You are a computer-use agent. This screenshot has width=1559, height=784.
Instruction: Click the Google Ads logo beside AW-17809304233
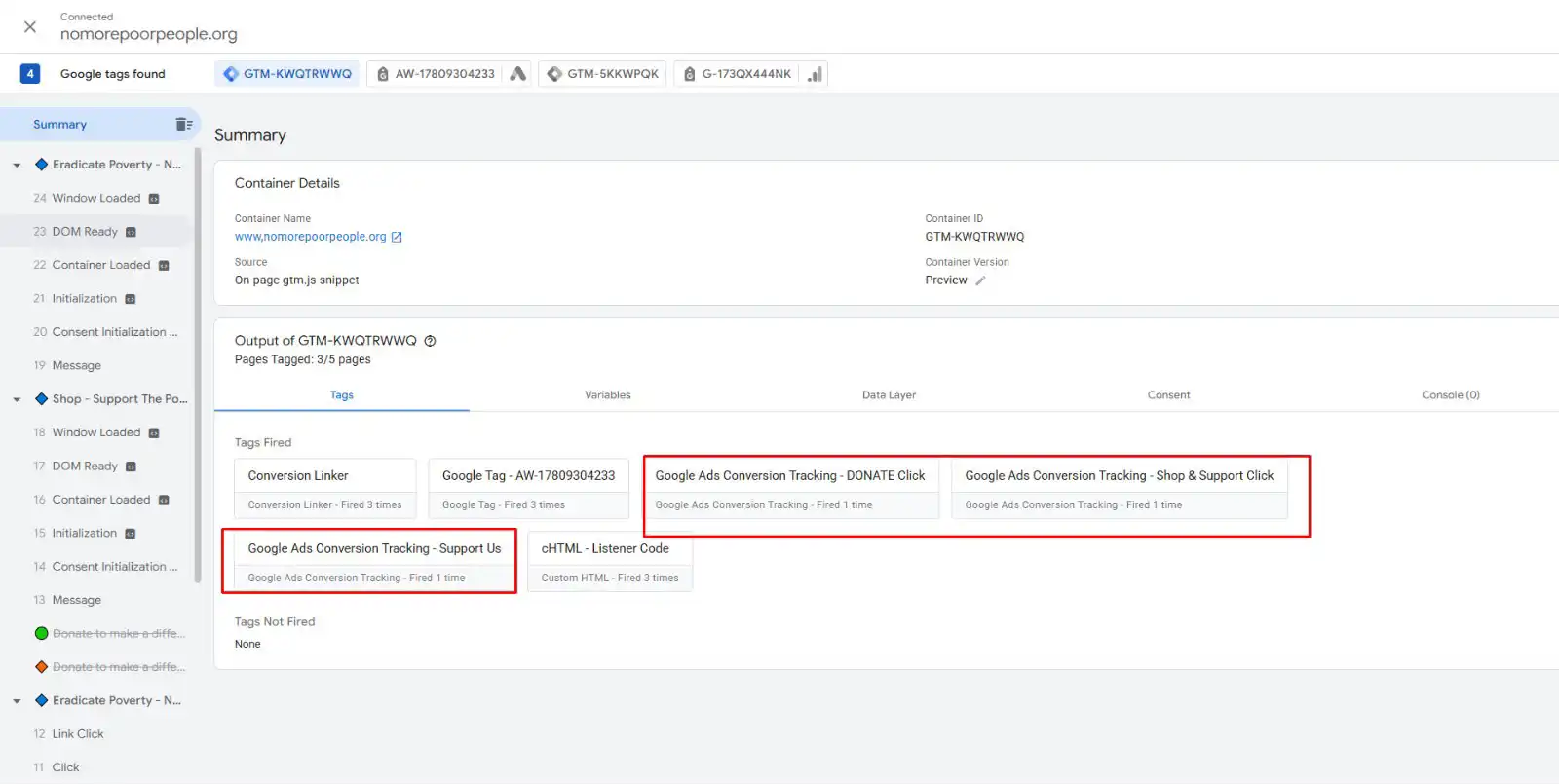tap(517, 74)
